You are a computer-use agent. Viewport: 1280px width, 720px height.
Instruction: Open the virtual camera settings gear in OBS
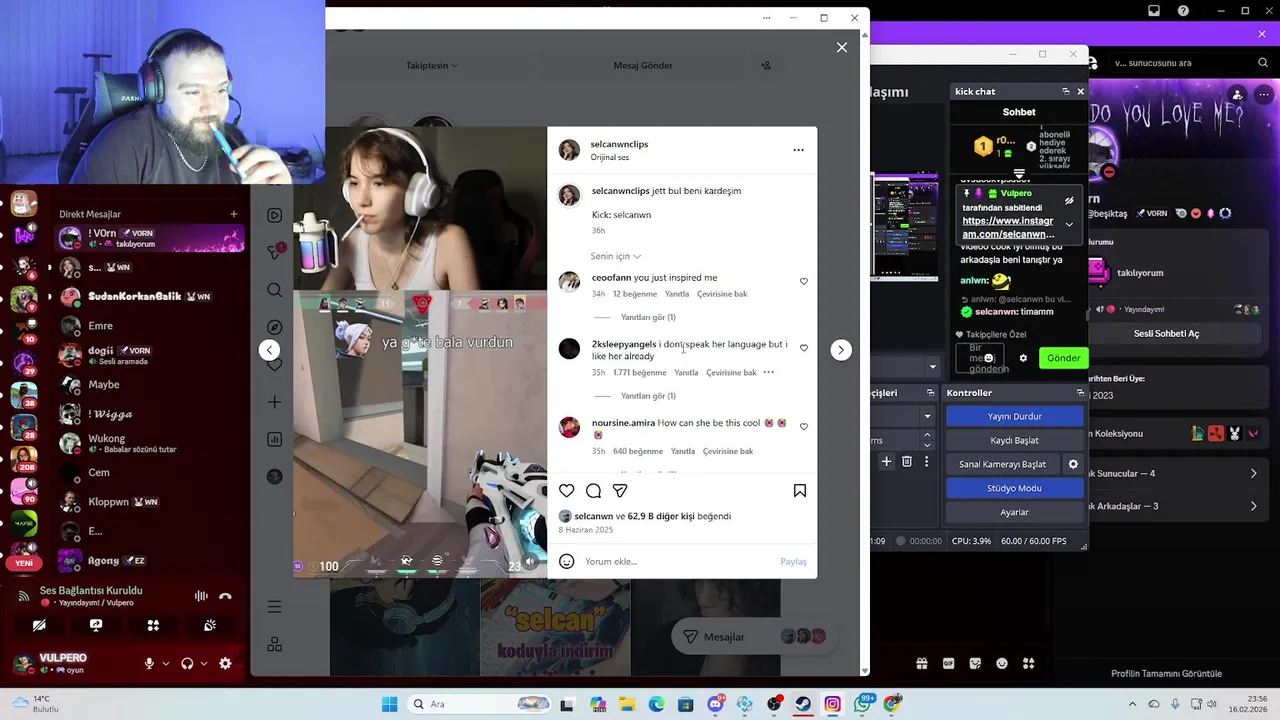pyautogui.click(x=1073, y=464)
